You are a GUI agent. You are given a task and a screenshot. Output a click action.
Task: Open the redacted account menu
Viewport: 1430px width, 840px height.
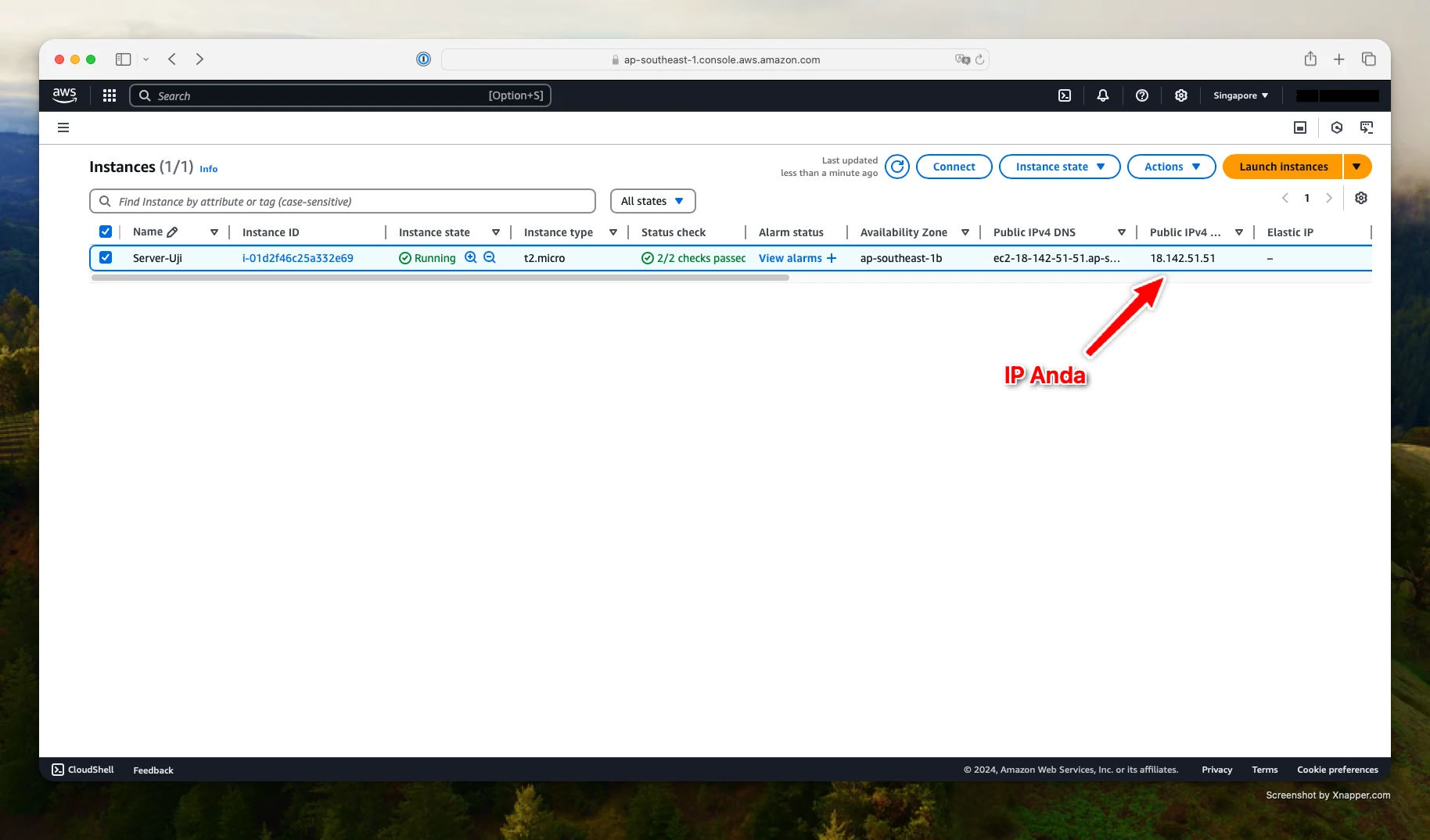(1338, 95)
